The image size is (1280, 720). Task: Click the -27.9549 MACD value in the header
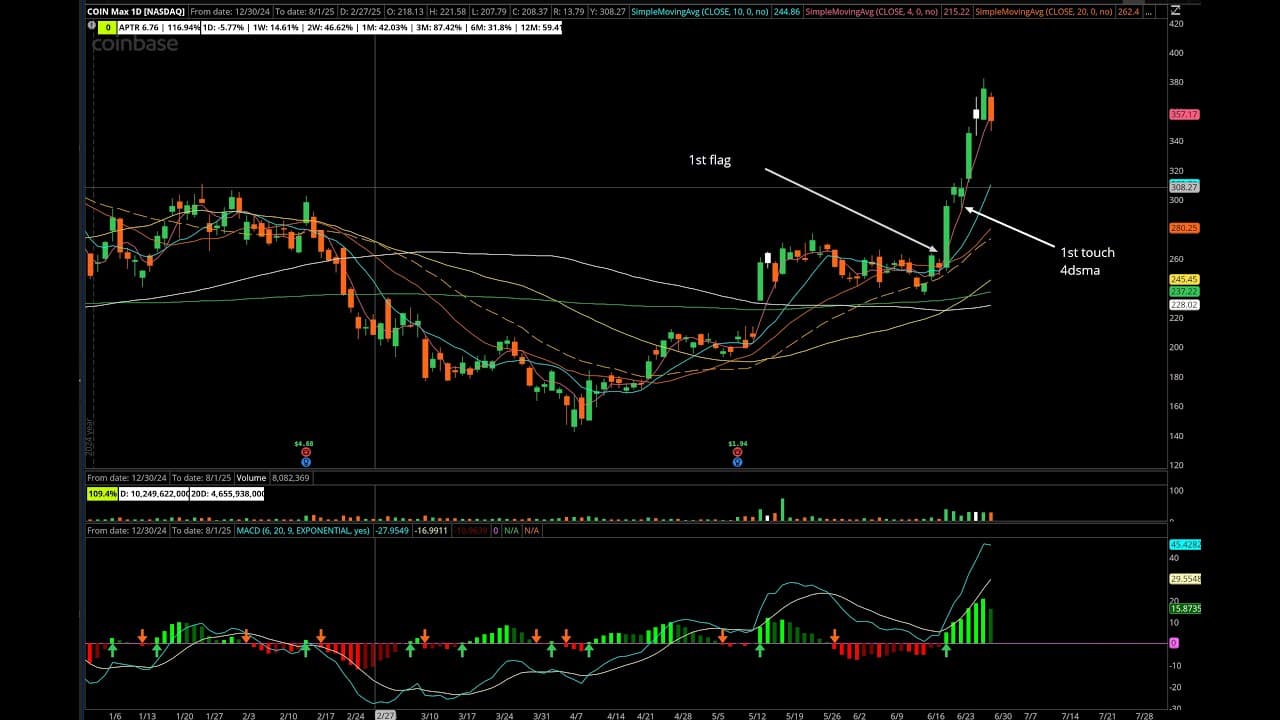click(392, 531)
